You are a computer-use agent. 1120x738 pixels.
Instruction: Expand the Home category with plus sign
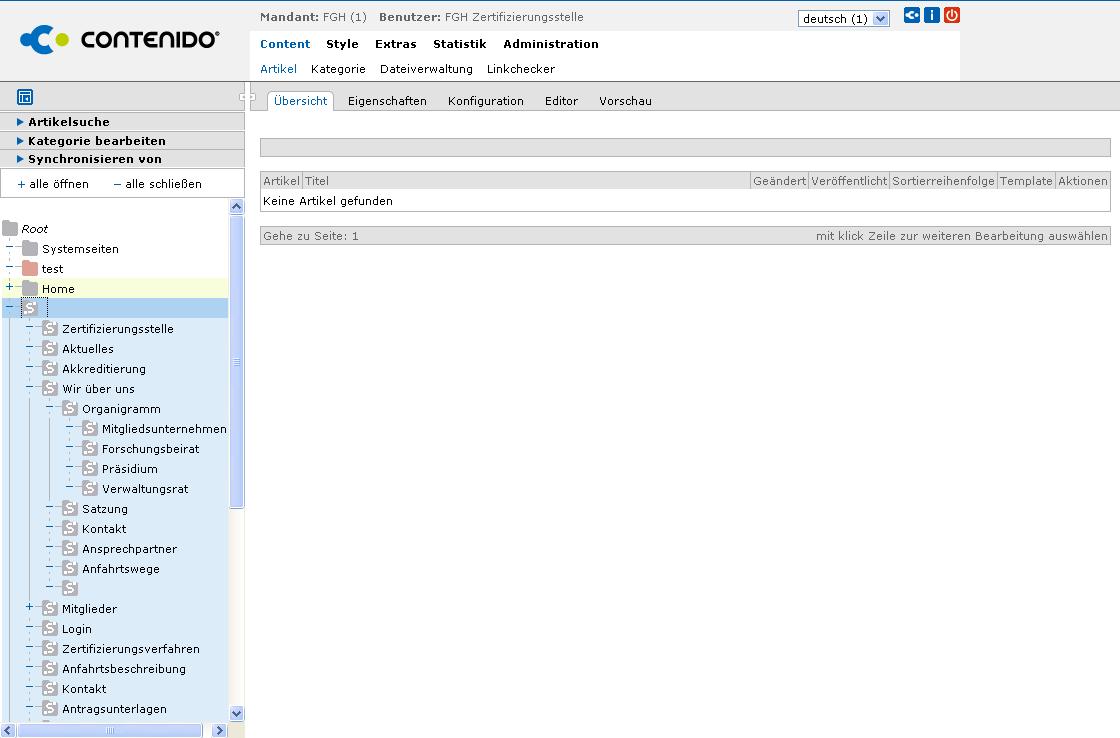coord(10,287)
